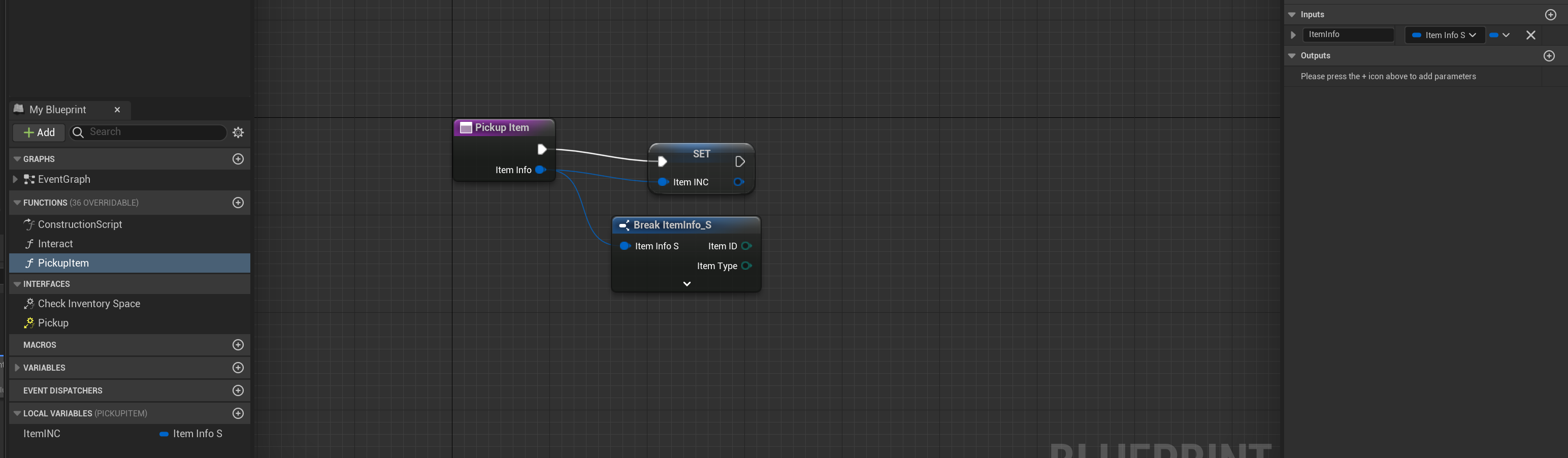Focus the My Blueprint search field
Screen dimensions: 1568x458
click(x=148, y=132)
